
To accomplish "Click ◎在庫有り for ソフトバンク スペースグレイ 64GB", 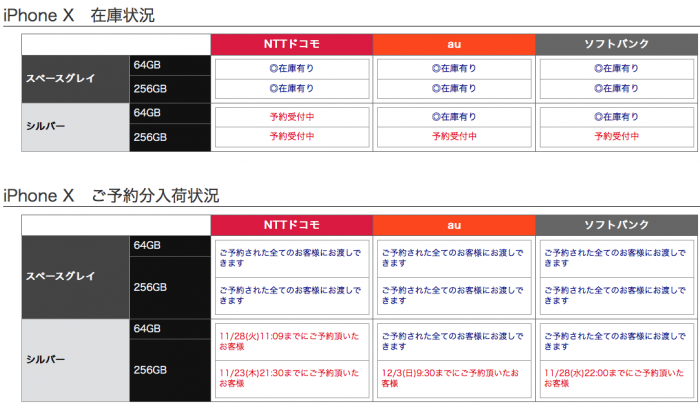I will coord(617,69).
